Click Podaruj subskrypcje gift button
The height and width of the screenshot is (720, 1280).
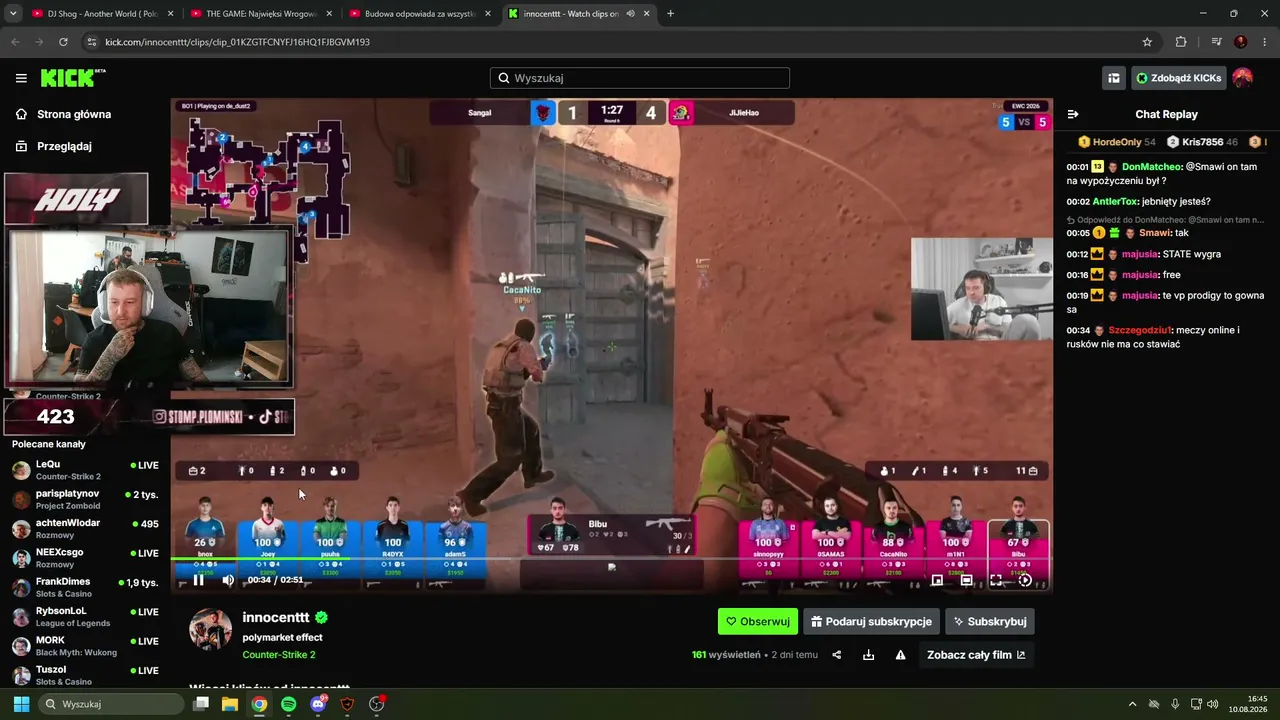point(871,621)
